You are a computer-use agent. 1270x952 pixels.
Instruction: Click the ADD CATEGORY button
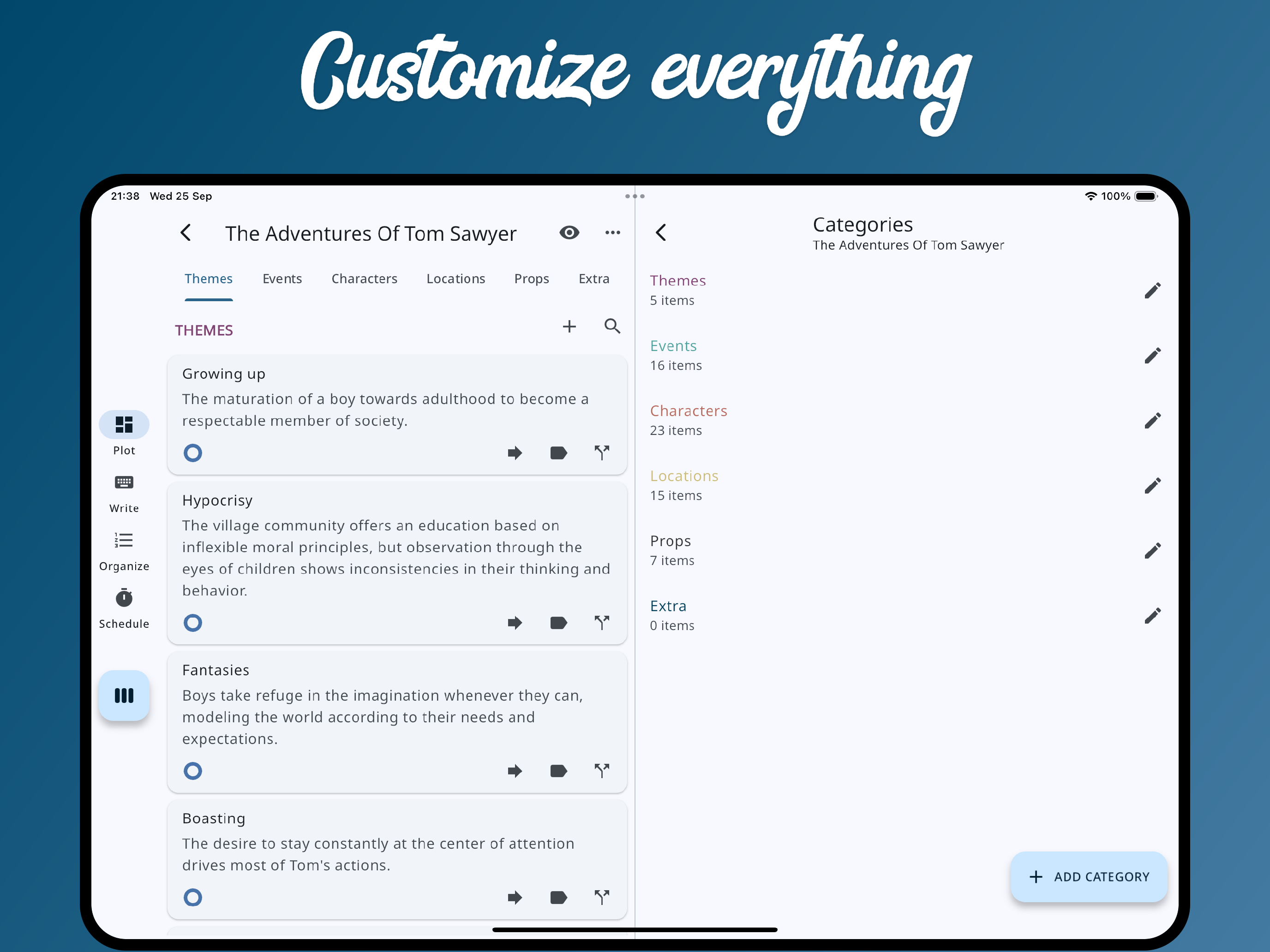(1089, 877)
